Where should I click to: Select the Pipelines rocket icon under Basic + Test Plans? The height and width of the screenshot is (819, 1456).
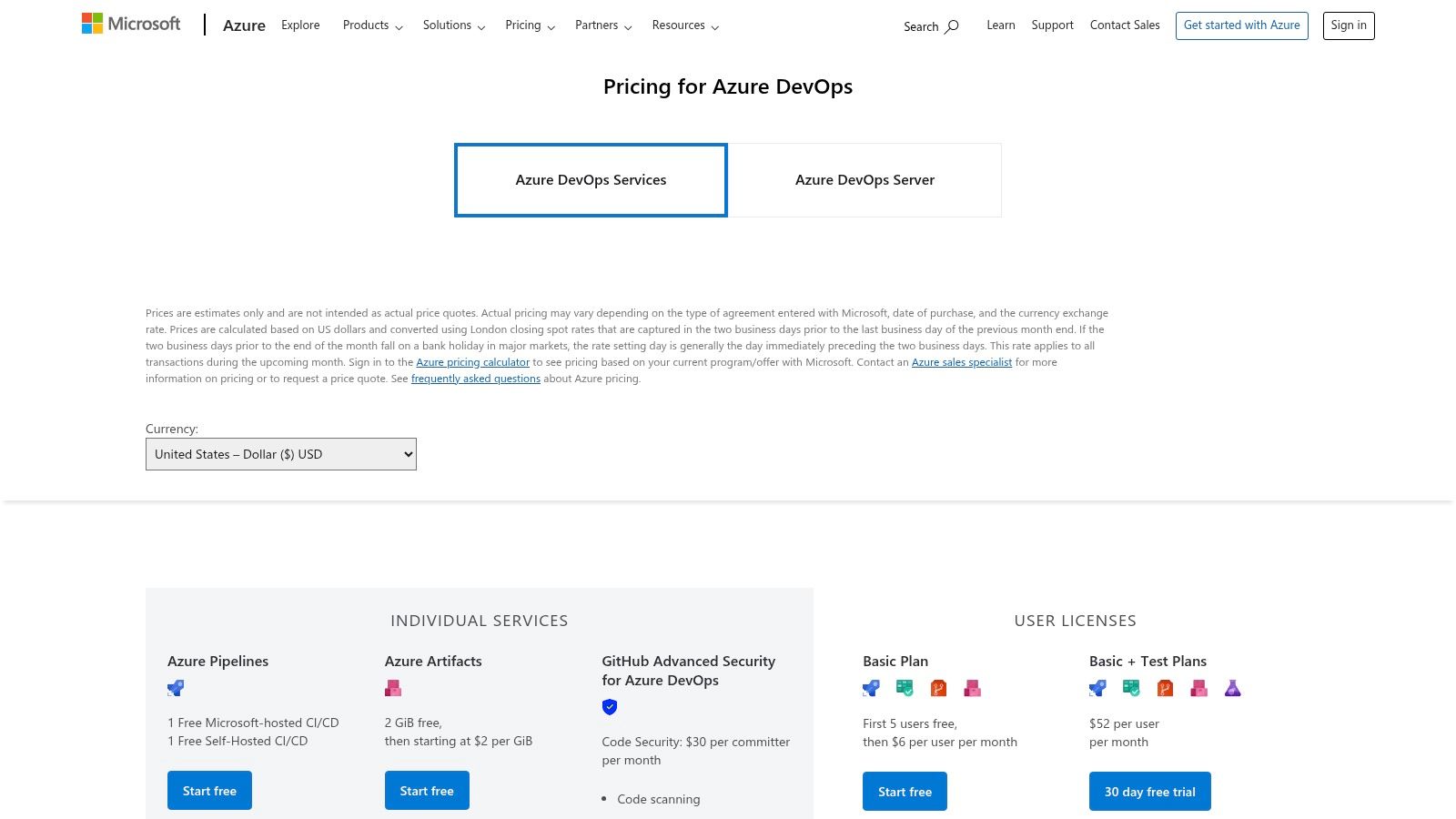pos(1097,688)
